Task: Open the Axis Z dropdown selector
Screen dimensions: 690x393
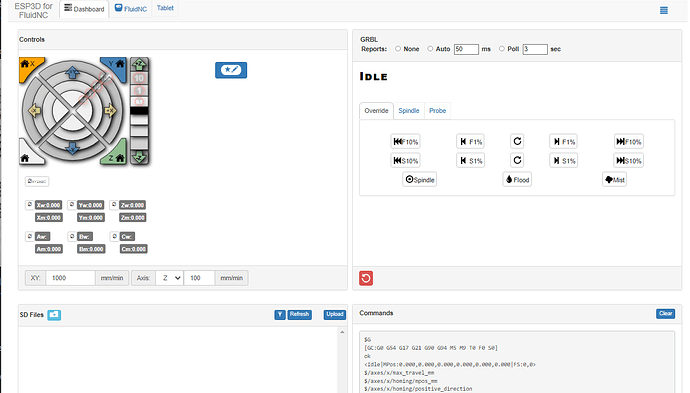Action: click(169, 278)
